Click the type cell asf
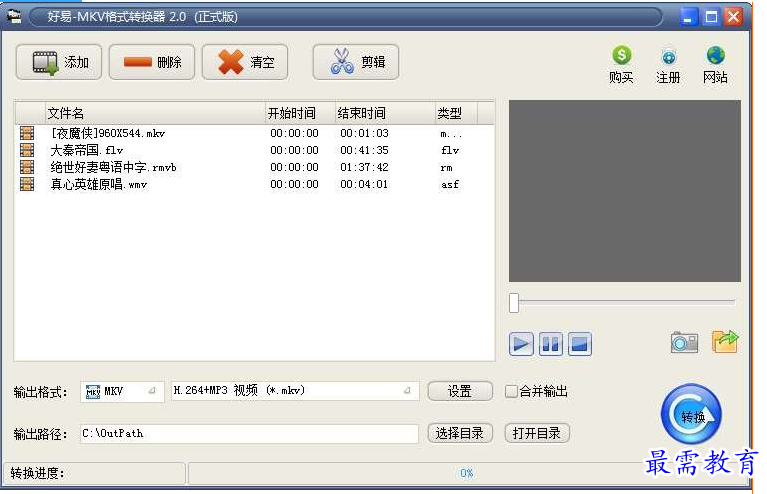This screenshot has width=767, height=494. [450, 184]
